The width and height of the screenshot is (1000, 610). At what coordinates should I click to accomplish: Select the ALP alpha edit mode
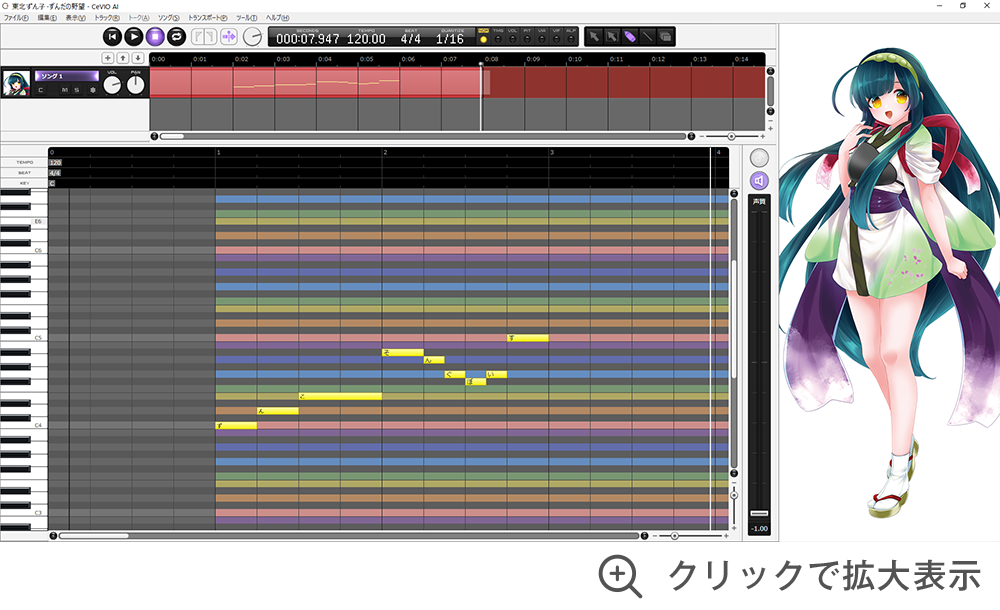point(571,36)
